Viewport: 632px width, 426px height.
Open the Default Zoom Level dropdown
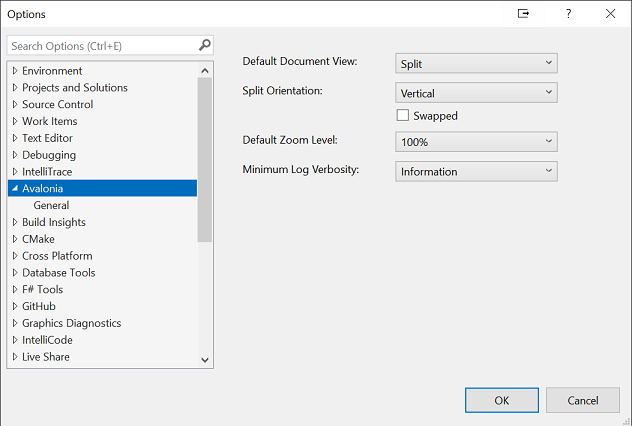[476, 142]
